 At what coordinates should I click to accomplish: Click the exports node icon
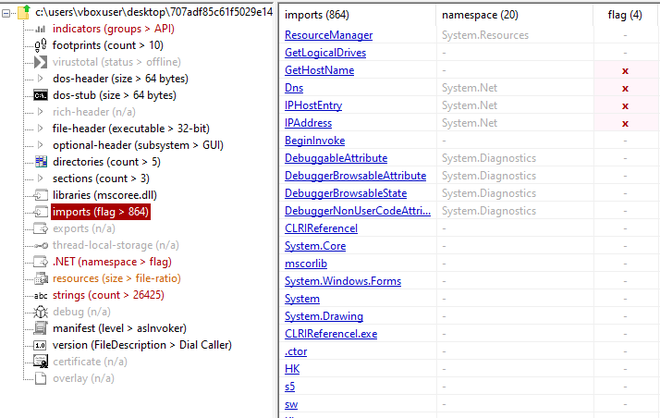coord(41,229)
